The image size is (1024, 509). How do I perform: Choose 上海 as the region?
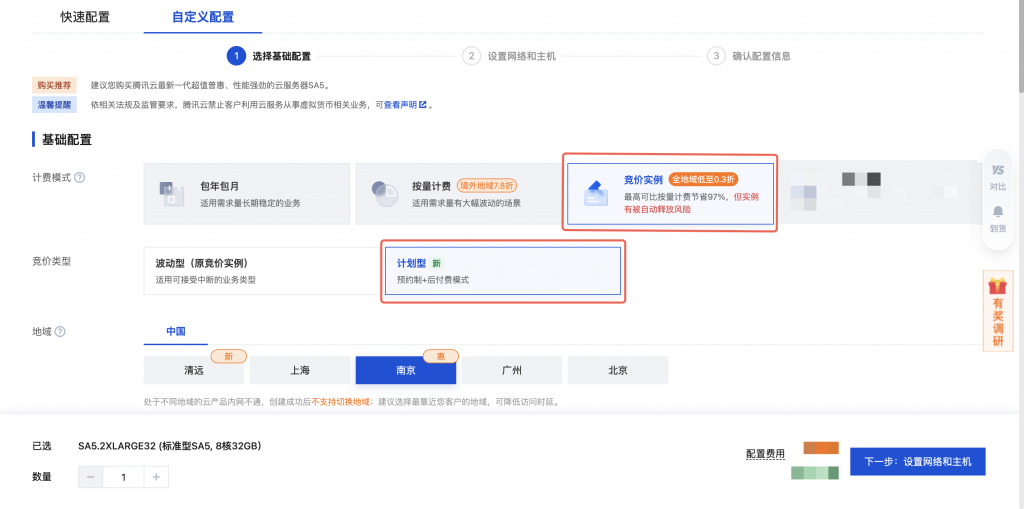pos(300,370)
